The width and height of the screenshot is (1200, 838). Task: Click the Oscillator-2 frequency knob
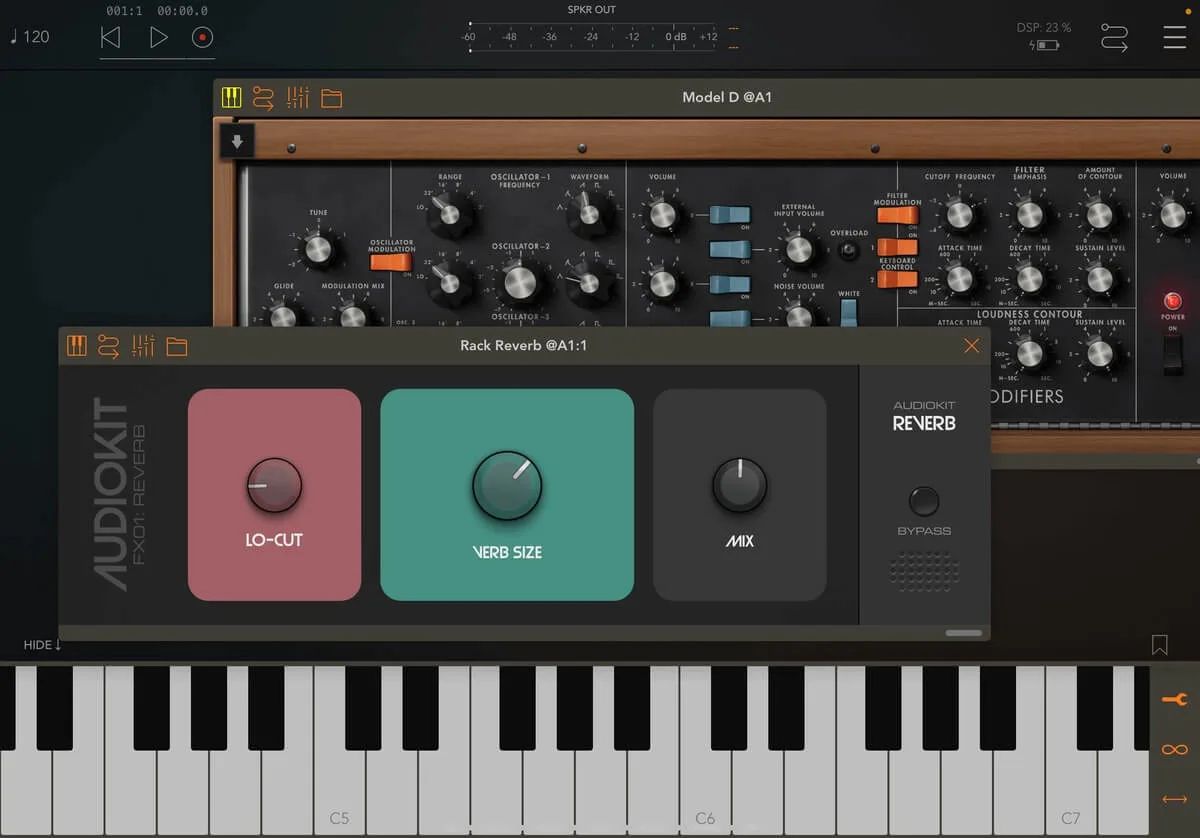click(520, 282)
